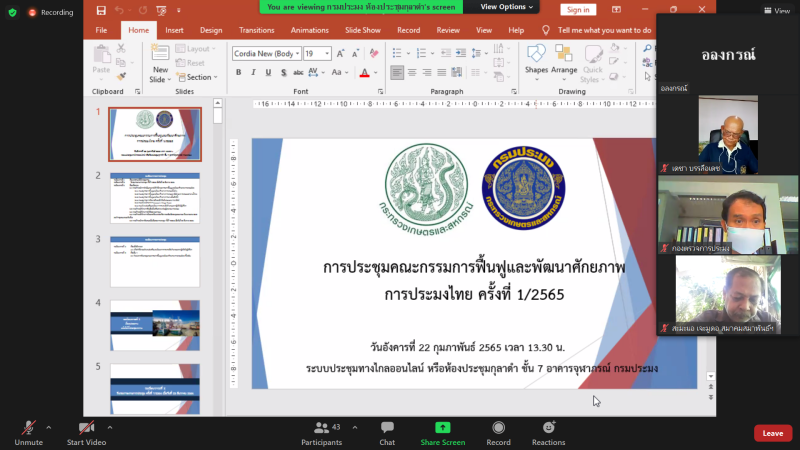This screenshot has height=450, width=800.
Task: Toggle Italic formatting
Action: click(253, 72)
